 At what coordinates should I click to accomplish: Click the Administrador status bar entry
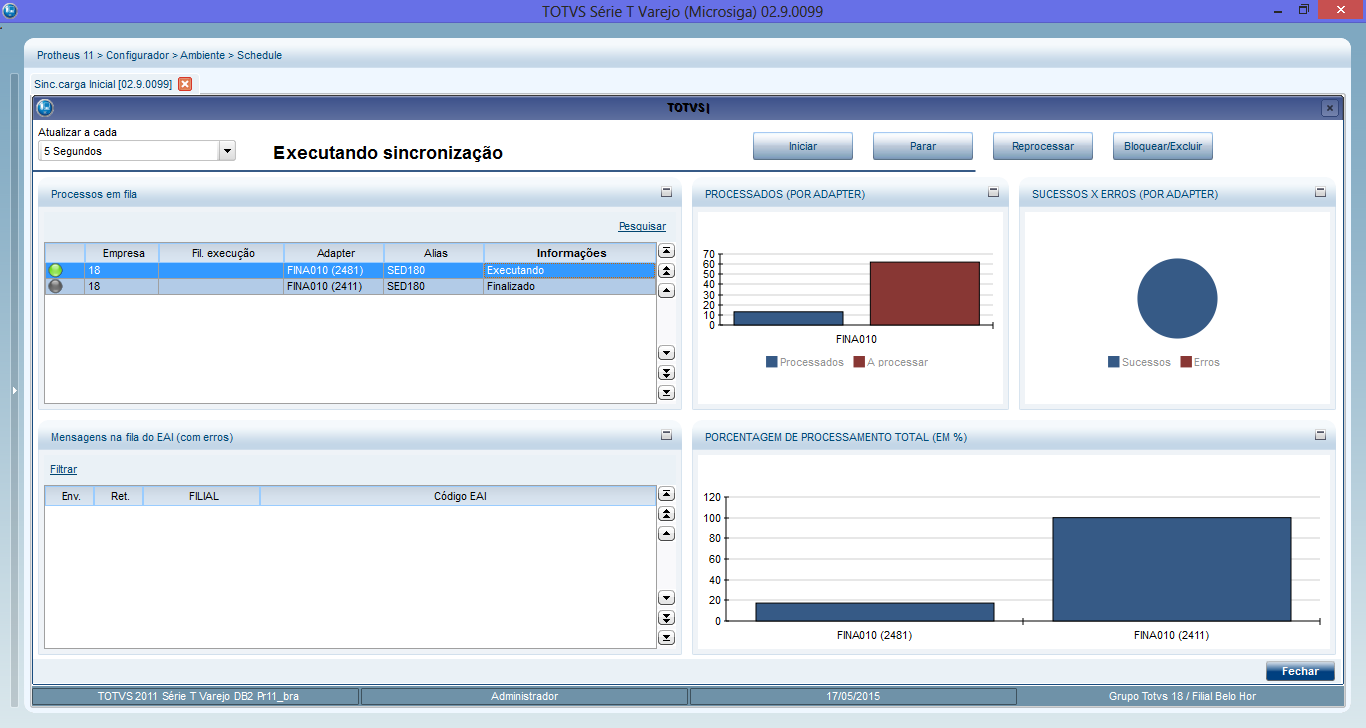coord(524,696)
